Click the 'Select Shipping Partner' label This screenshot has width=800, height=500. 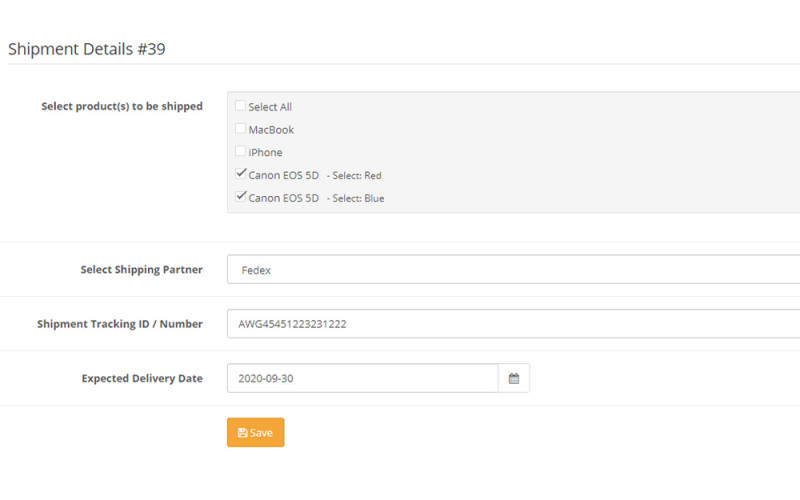[141, 270]
